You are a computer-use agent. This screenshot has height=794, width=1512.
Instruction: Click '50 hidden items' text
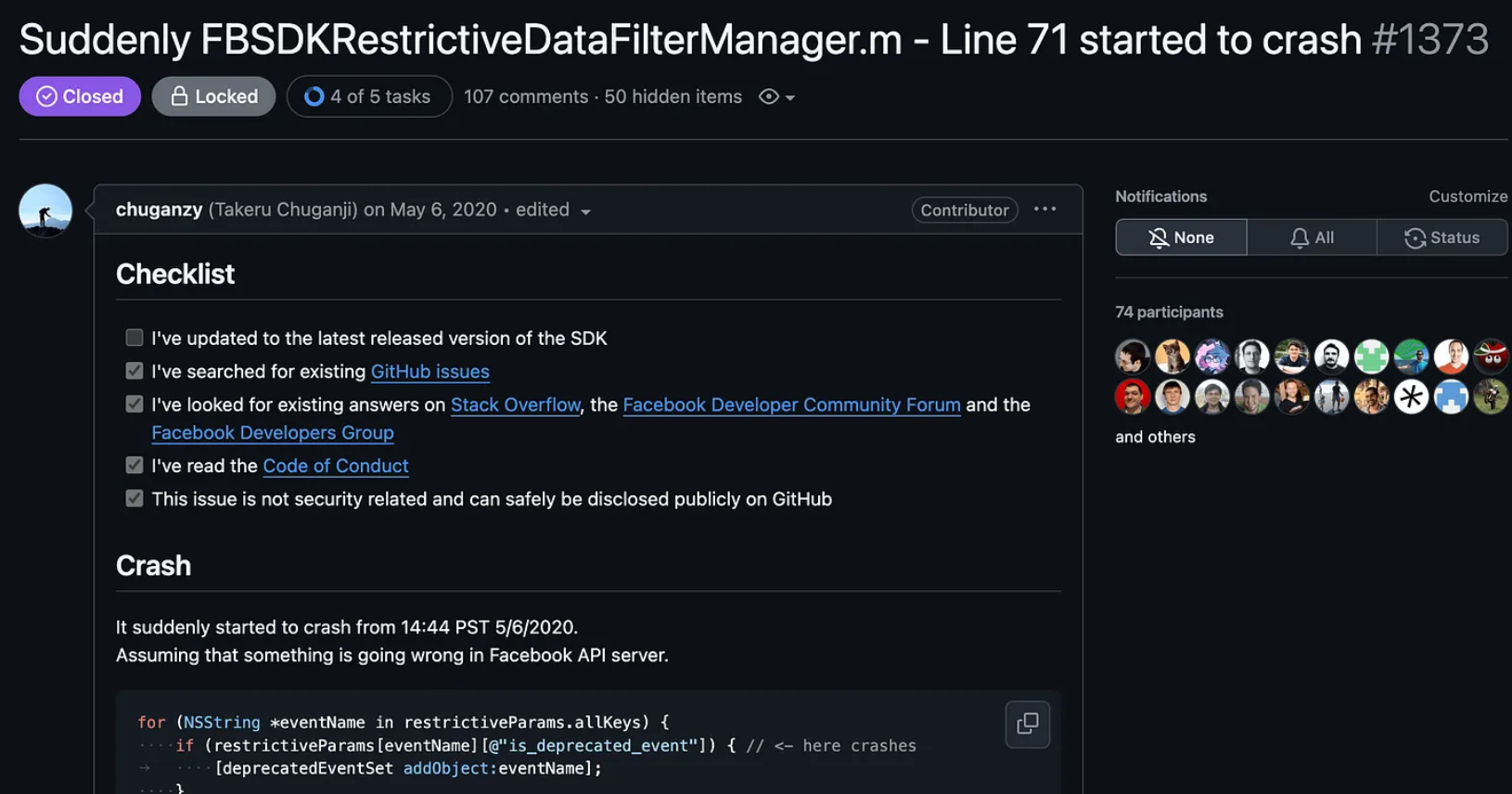[x=673, y=96]
